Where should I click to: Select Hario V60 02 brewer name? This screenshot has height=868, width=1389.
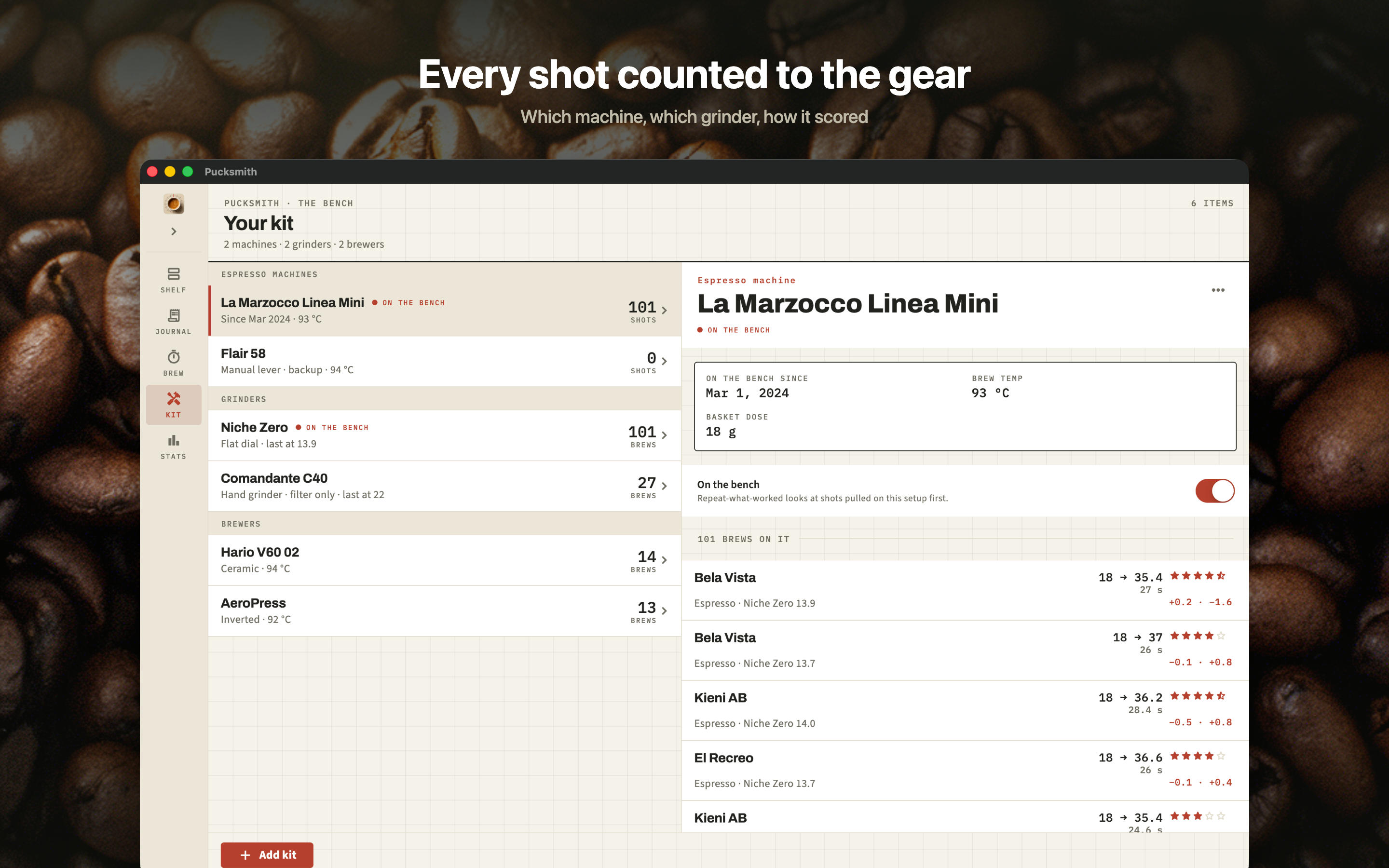click(x=259, y=552)
